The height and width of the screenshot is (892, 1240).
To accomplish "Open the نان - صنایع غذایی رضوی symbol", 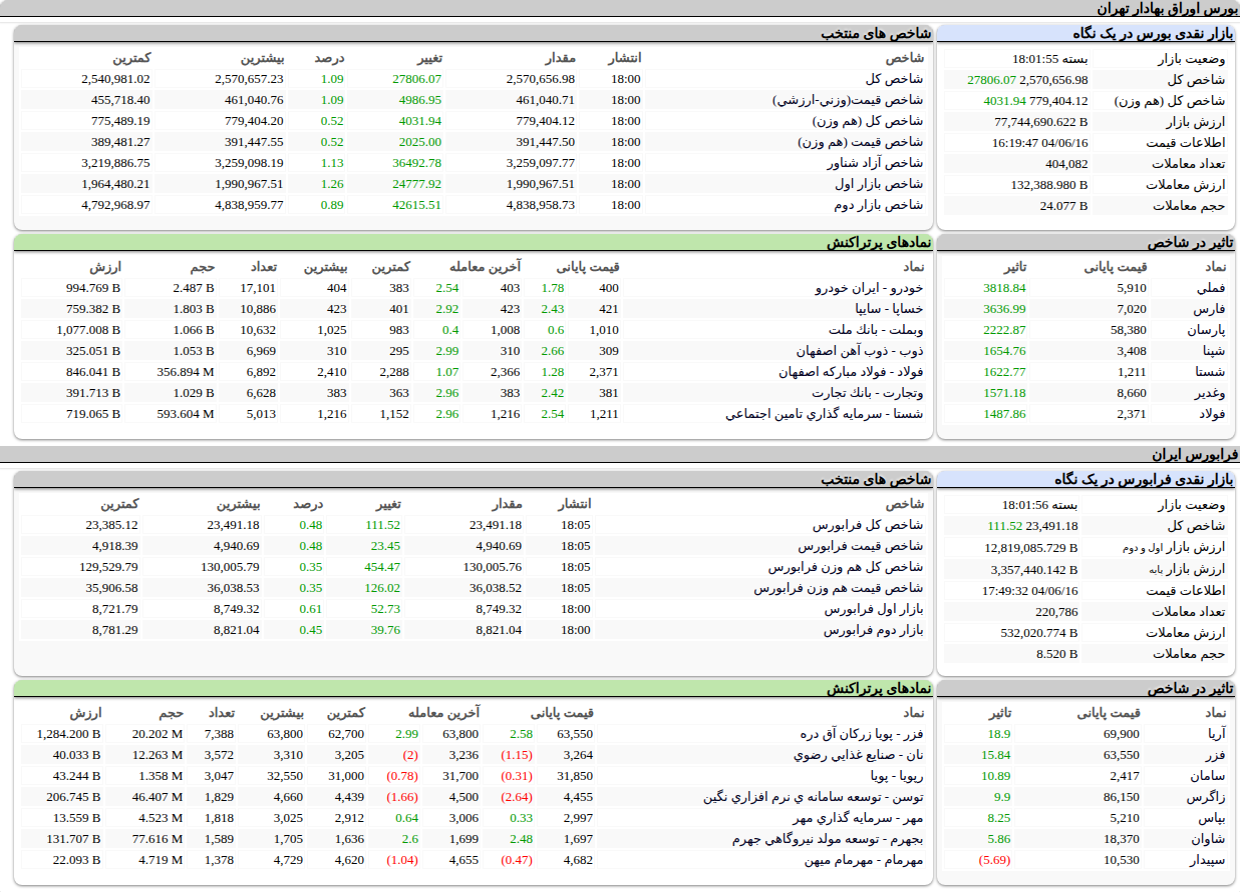I will (857, 755).
